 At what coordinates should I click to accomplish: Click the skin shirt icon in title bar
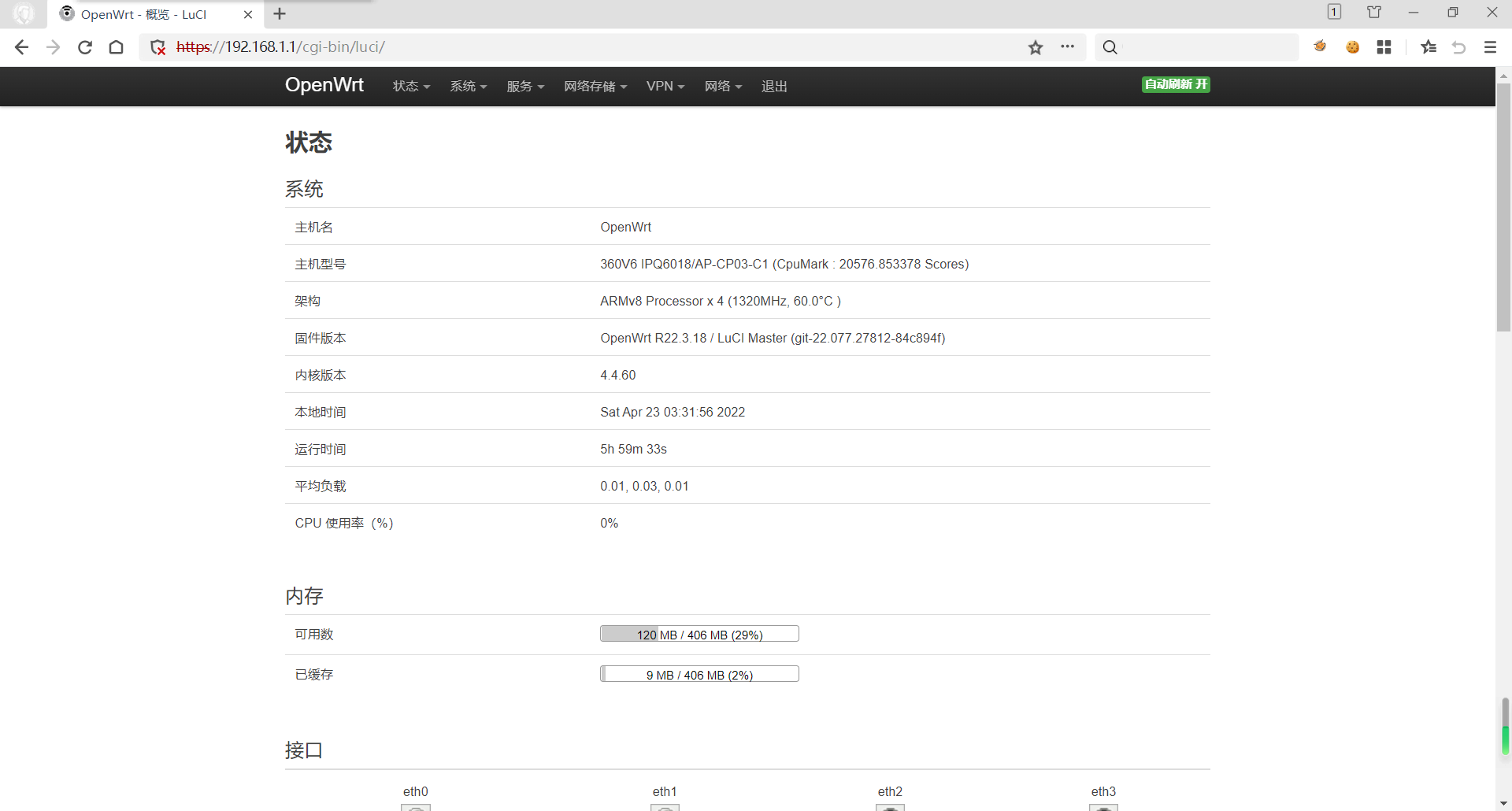point(1374,12)
